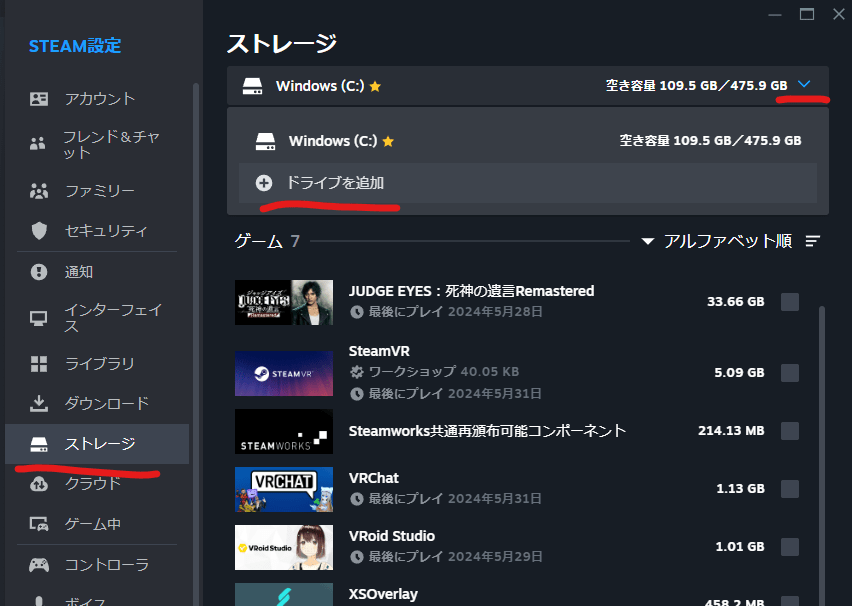Click the settings sidebar scrollbar
The width and height of the screenshot is (852, 606).
point(196,344)
